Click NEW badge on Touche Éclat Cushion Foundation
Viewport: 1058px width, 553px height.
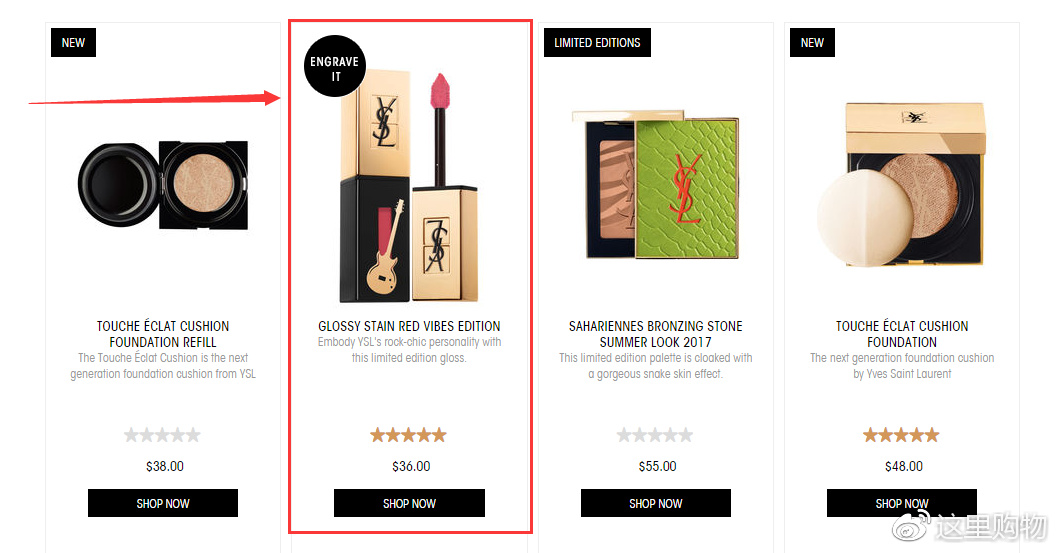[812, 42]
